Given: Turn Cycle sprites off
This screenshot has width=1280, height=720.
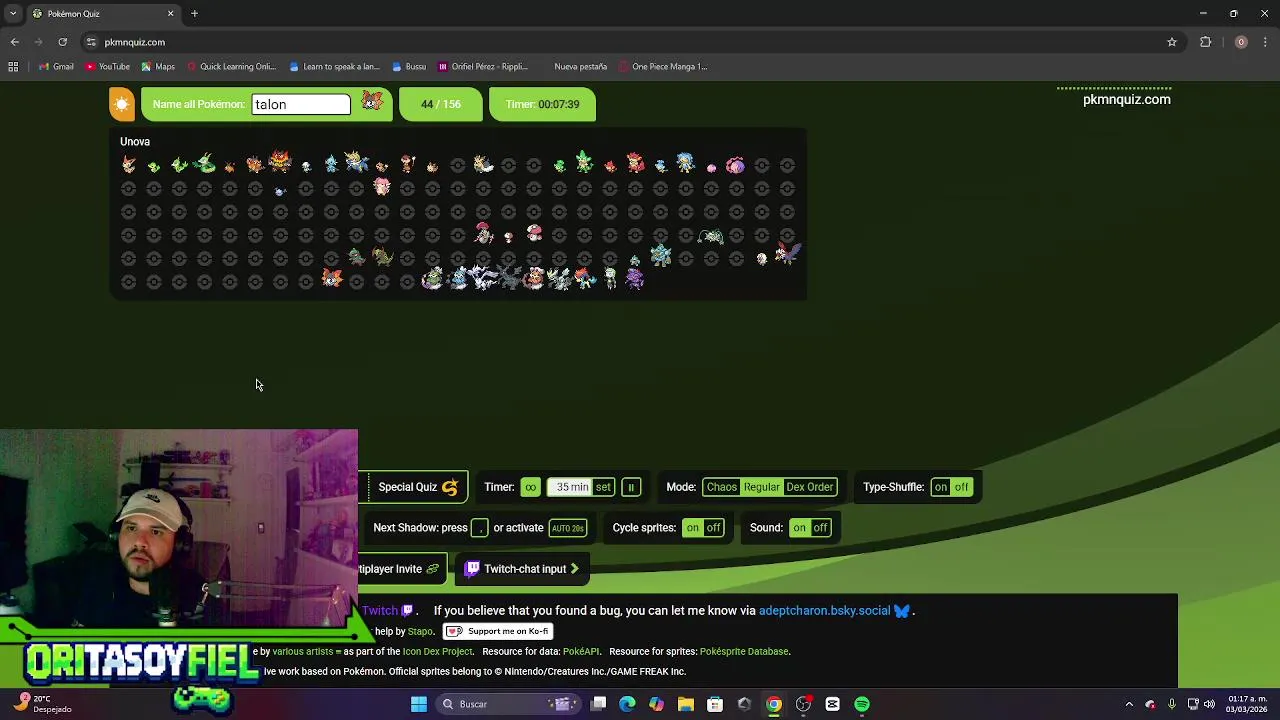Looking at the screenshot, I should [713, 528].
